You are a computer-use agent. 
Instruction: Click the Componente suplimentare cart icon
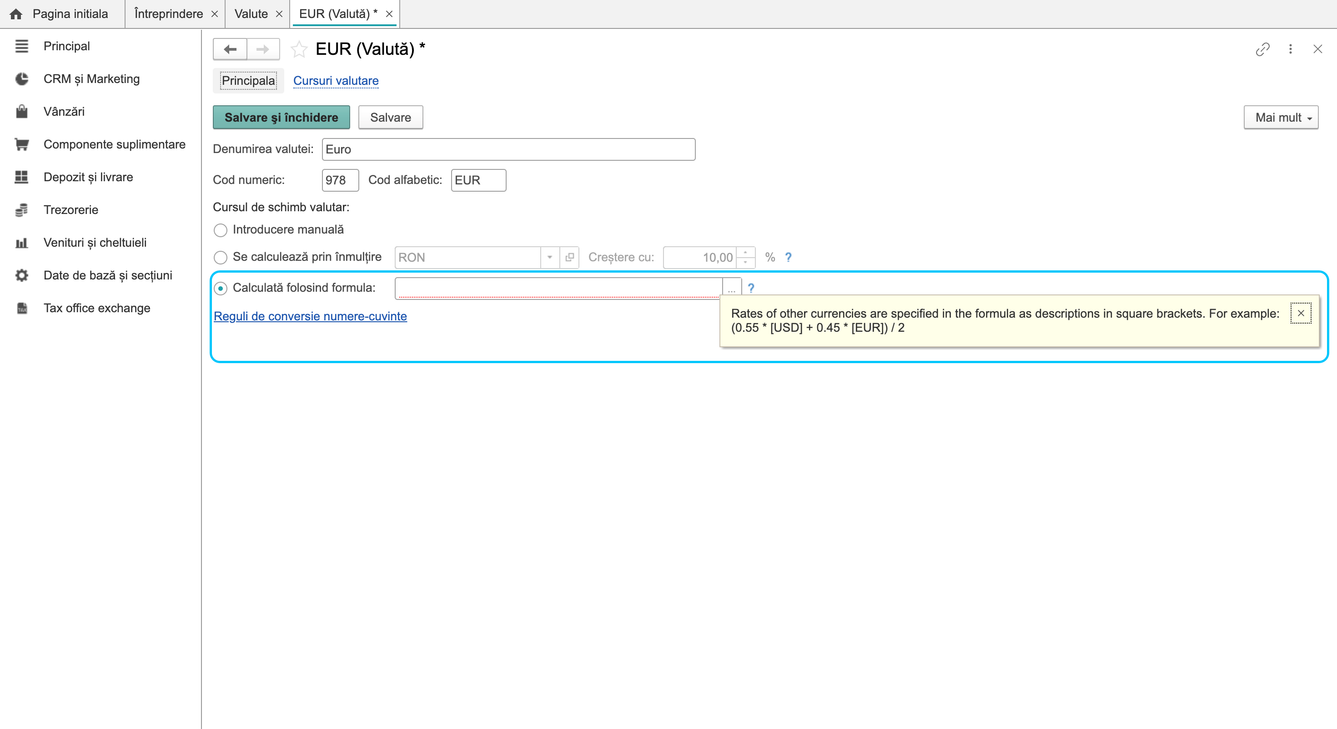click(x=21, y=144)
